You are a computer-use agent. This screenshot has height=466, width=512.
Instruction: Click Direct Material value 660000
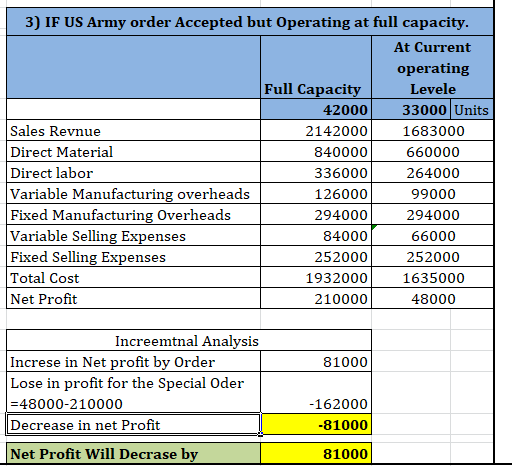click(432, 151)
